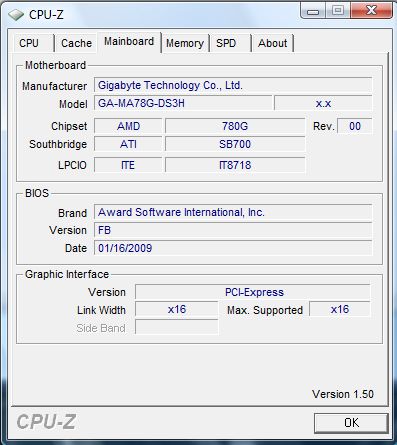Click the Southbridge label
The height and width of the screenshot is (445, 397).
pyautogui.click(x=58, y=144)
